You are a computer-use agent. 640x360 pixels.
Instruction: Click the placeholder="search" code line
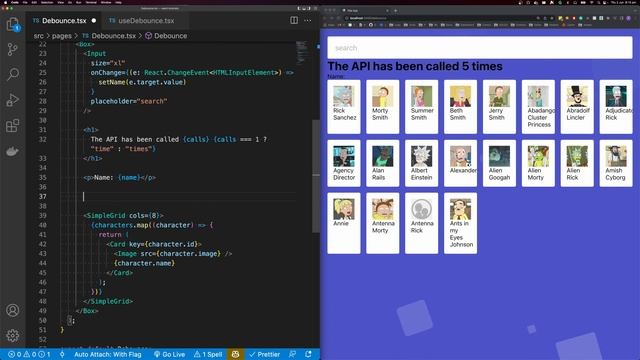[129, 101]
